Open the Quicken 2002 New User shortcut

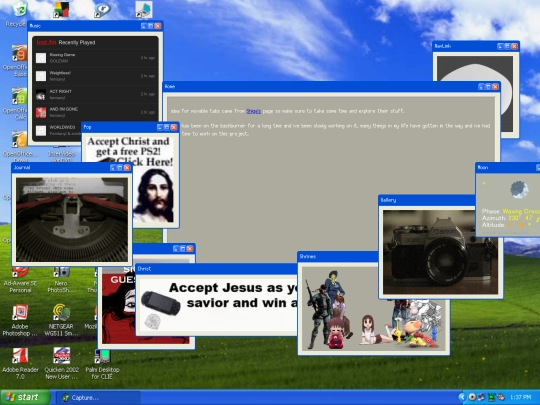pos(61,355)
